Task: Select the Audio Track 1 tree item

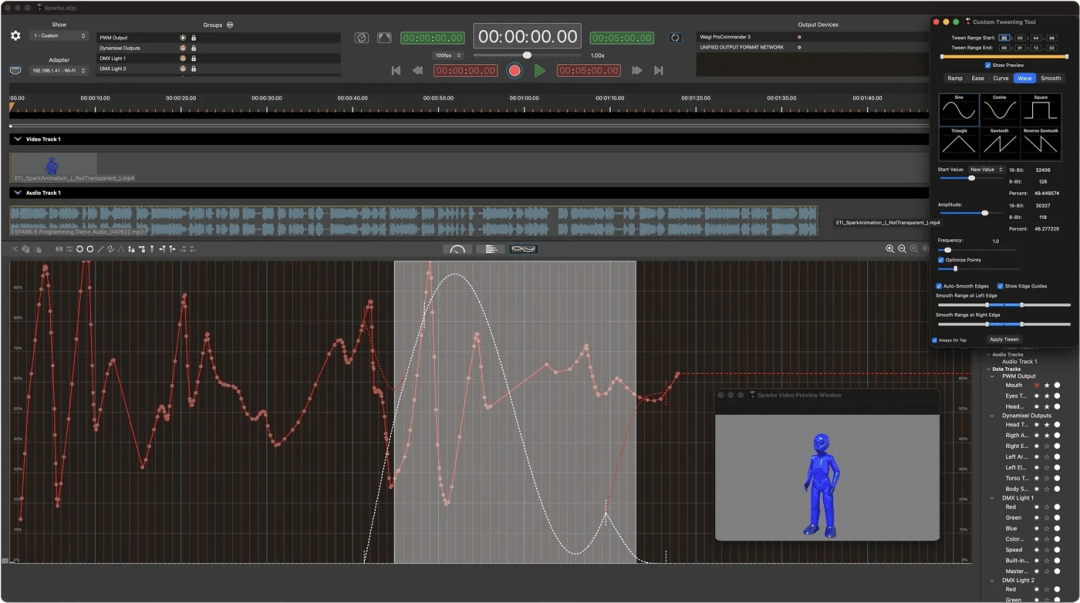Action: [x=1019, y=361]
